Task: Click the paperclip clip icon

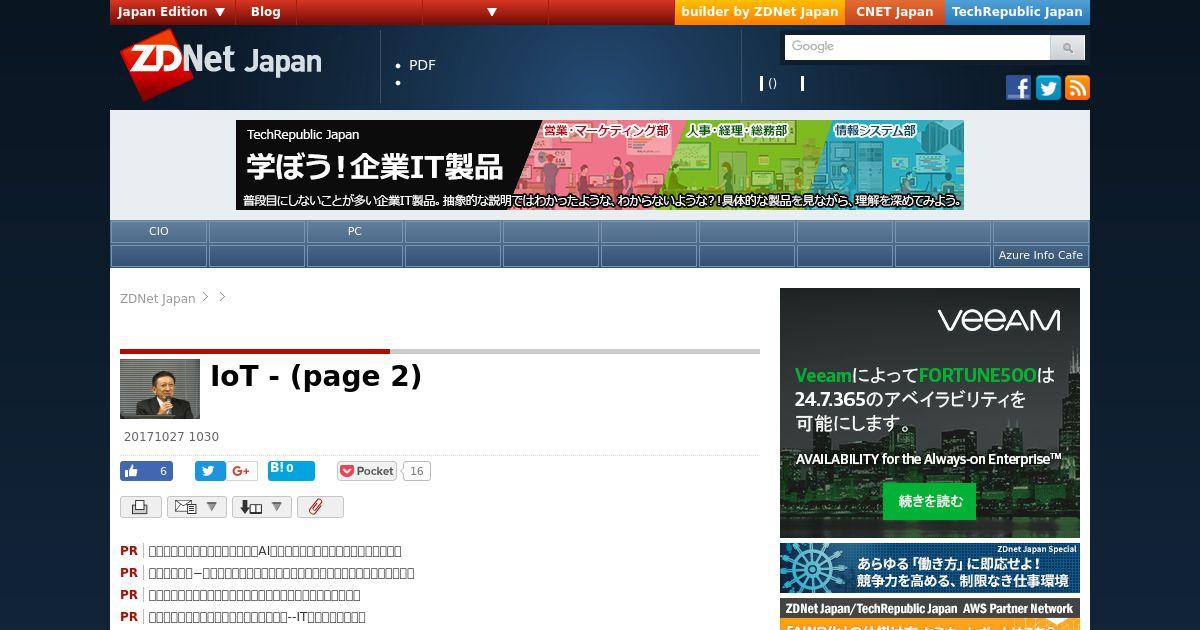Action: pyautogui.click(x=320, y=507)
